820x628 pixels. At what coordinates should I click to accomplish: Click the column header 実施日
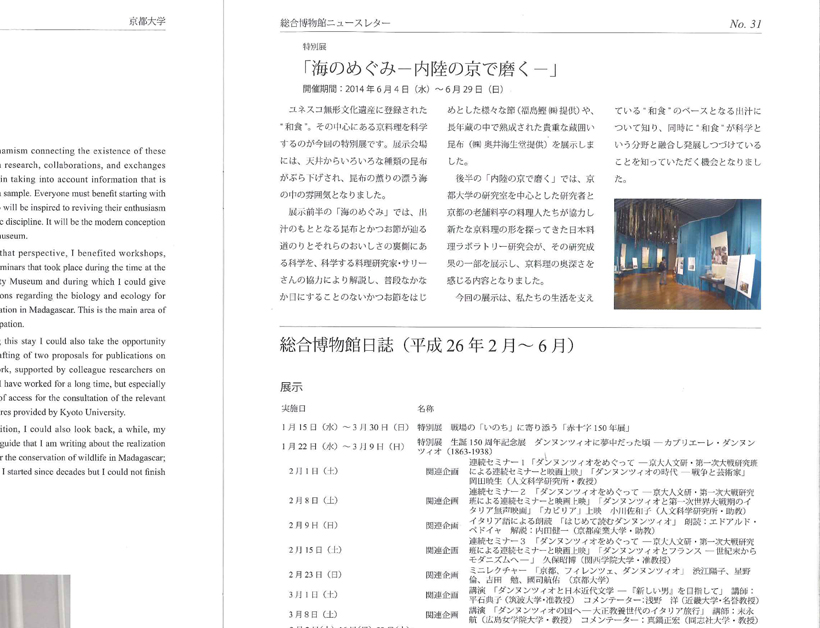[293, 408]
